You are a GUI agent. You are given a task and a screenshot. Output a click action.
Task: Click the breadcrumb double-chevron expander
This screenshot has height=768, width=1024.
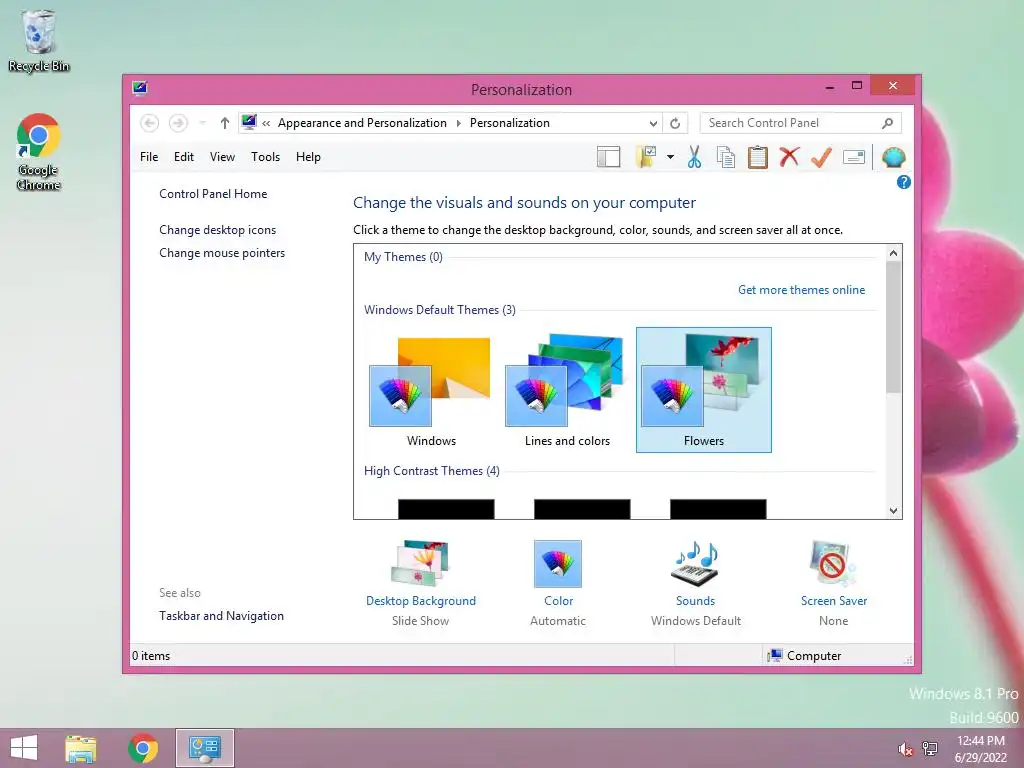(266, 123)
